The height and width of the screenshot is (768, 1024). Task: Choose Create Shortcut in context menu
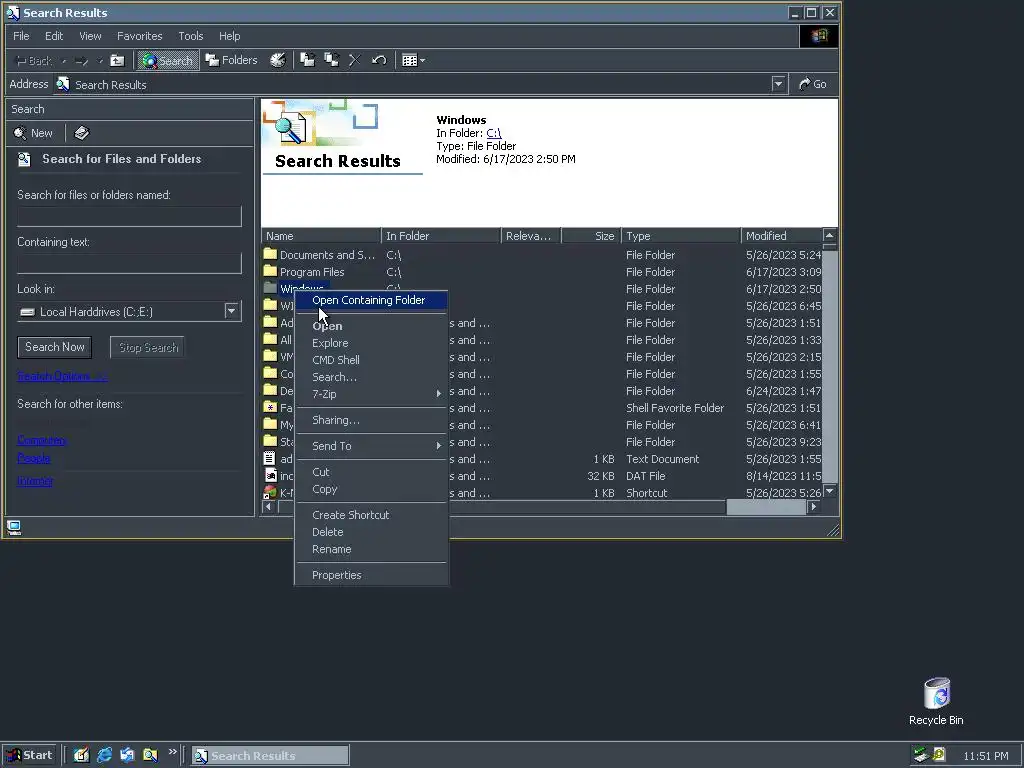pos(371,515)
